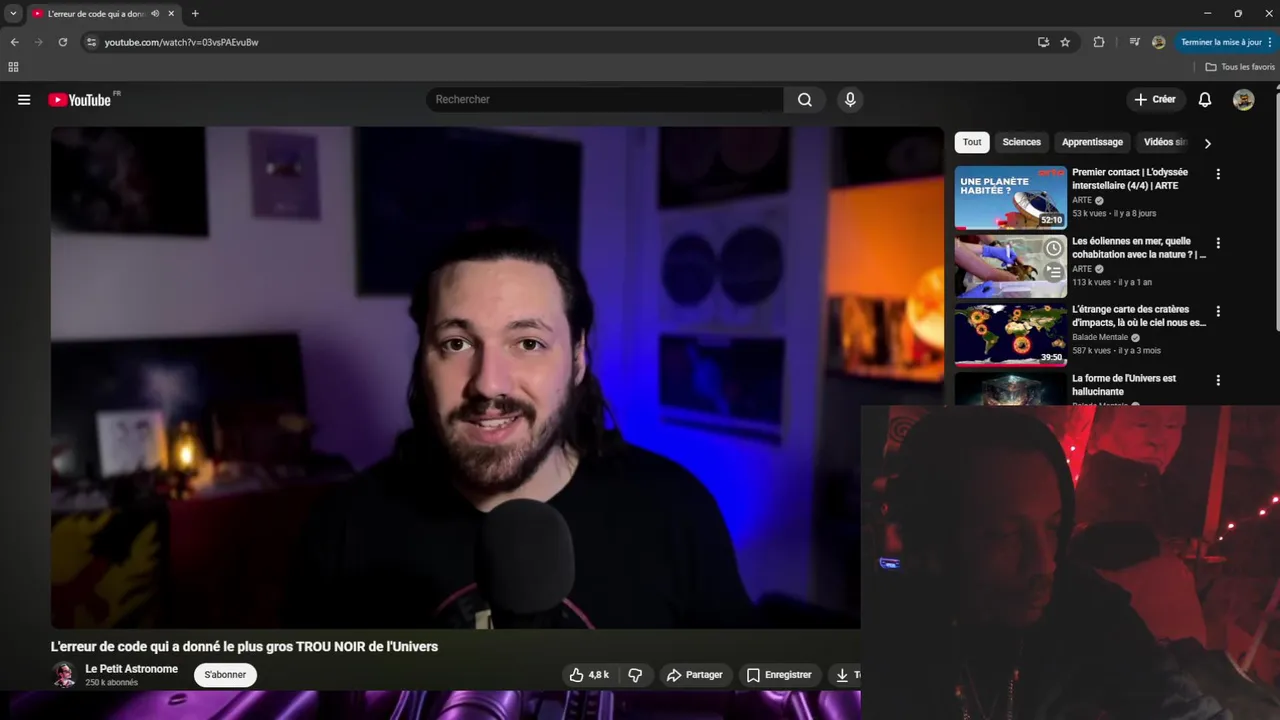Open the apps grid in bookmarks bar
The image size is (1280, 720).
pyautogui.click(x=13, y=67)
